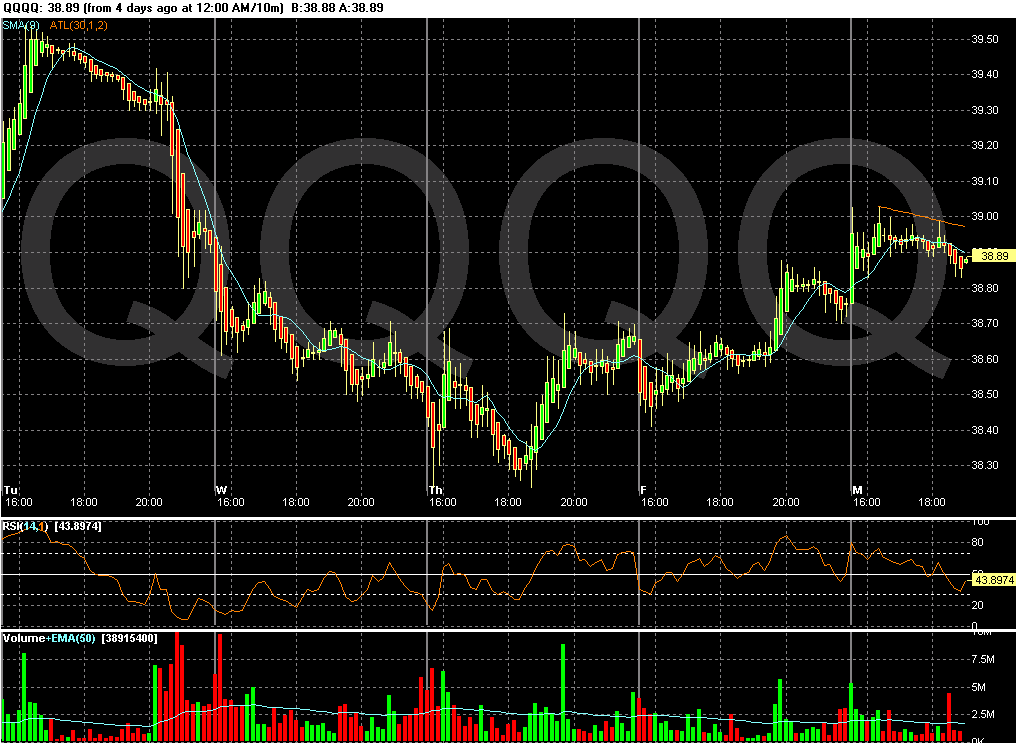This screenshot has width=1017, height=746.
Task: Click the 16:00 time label under M
Action: [x=867, y=502]
